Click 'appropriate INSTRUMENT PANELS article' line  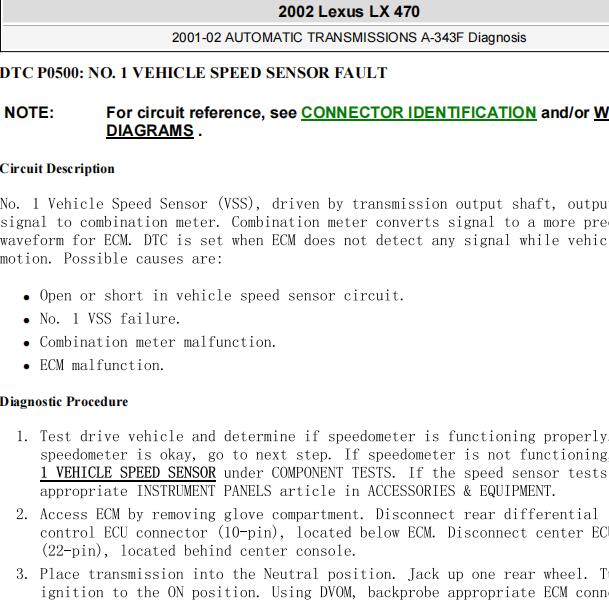(x=298, y=491)
